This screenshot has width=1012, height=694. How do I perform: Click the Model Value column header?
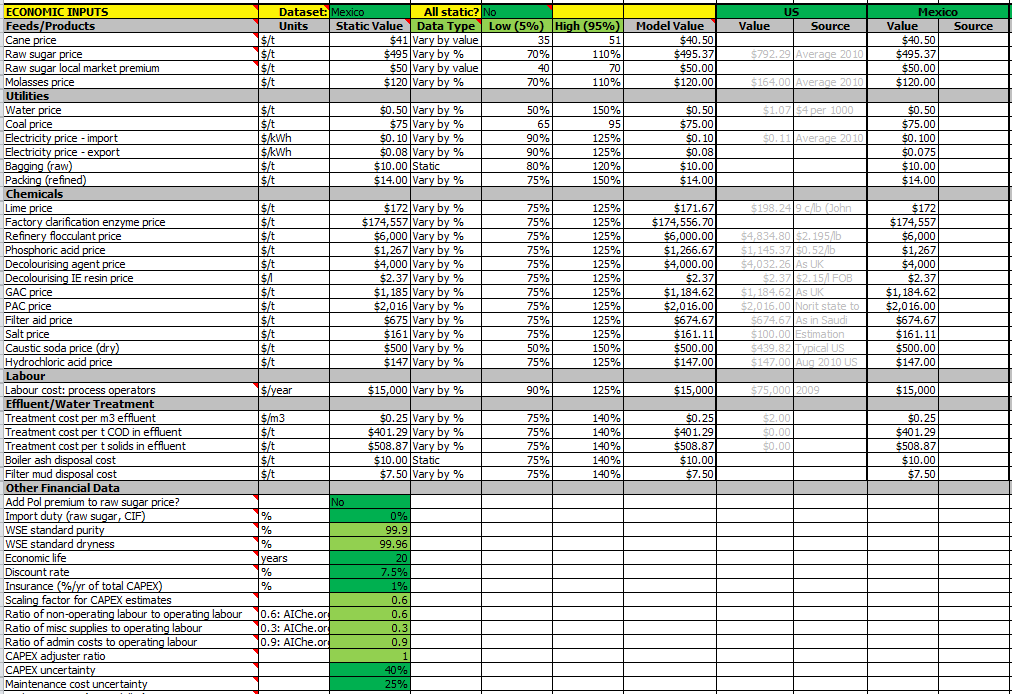(670, 26)
